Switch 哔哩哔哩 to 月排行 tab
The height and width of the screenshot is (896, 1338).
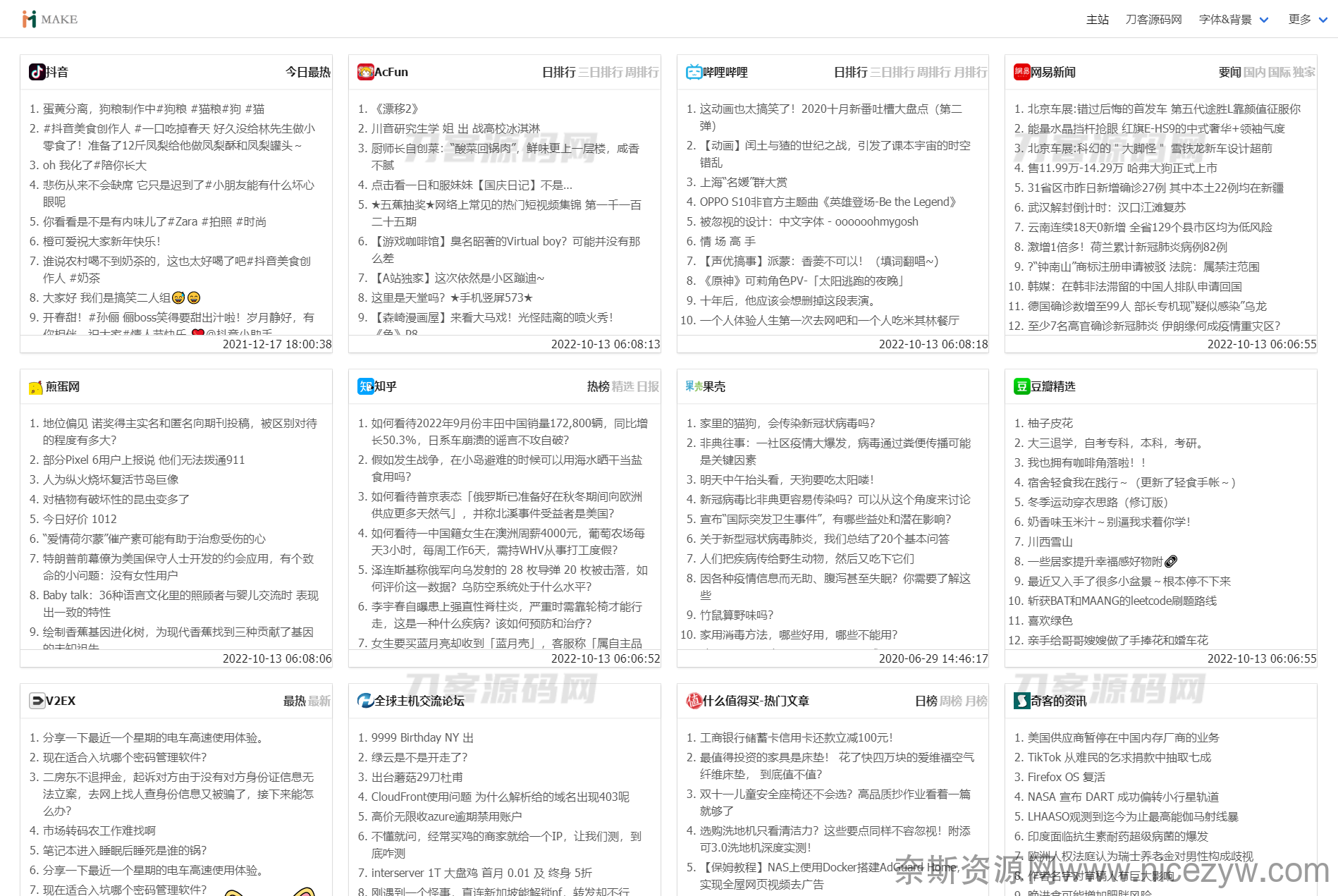coord(971,72)
